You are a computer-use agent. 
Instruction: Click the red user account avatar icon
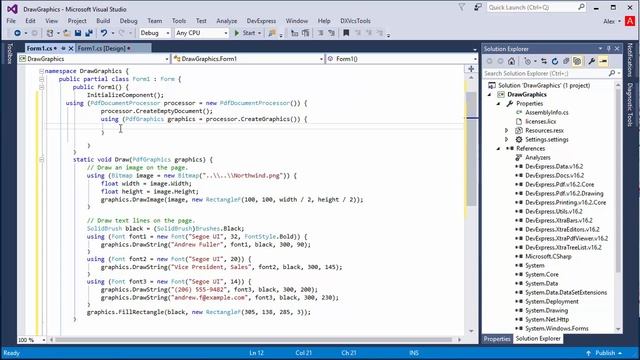click(x=630, y=21)
